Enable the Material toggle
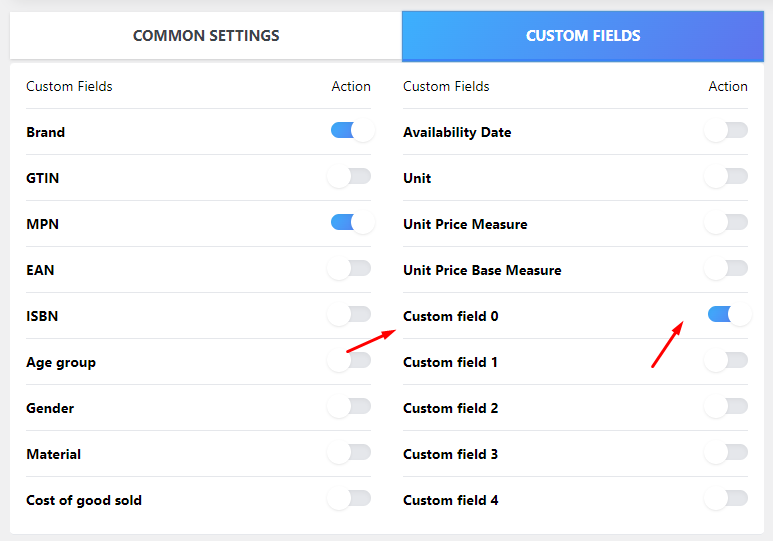 (351, 453)
